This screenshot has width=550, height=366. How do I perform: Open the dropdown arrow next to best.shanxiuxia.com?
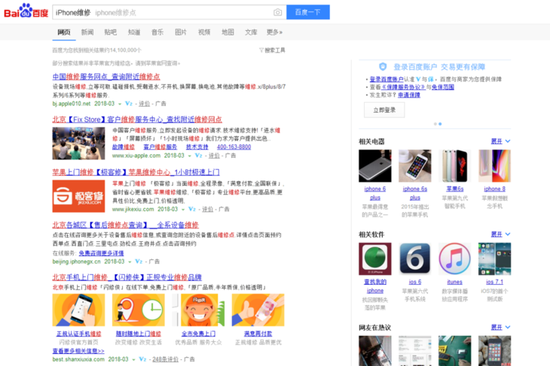click(x=134, y=360)
